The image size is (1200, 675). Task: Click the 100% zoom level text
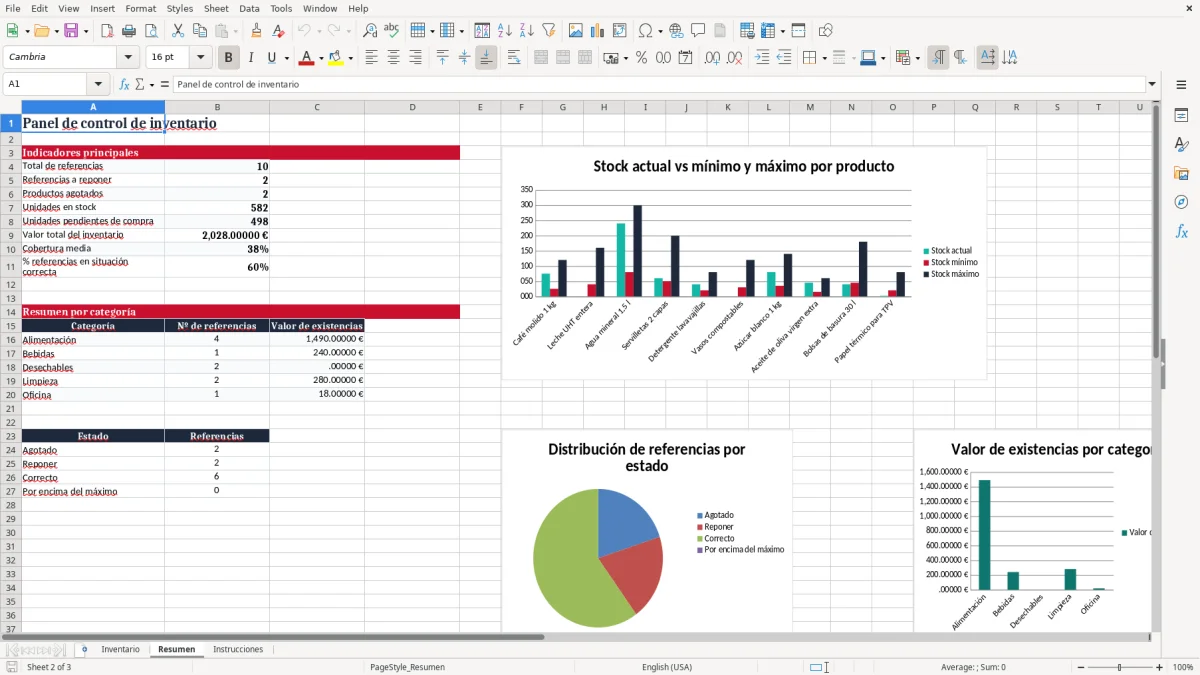pyautogui.click(x=1182, y=667)
